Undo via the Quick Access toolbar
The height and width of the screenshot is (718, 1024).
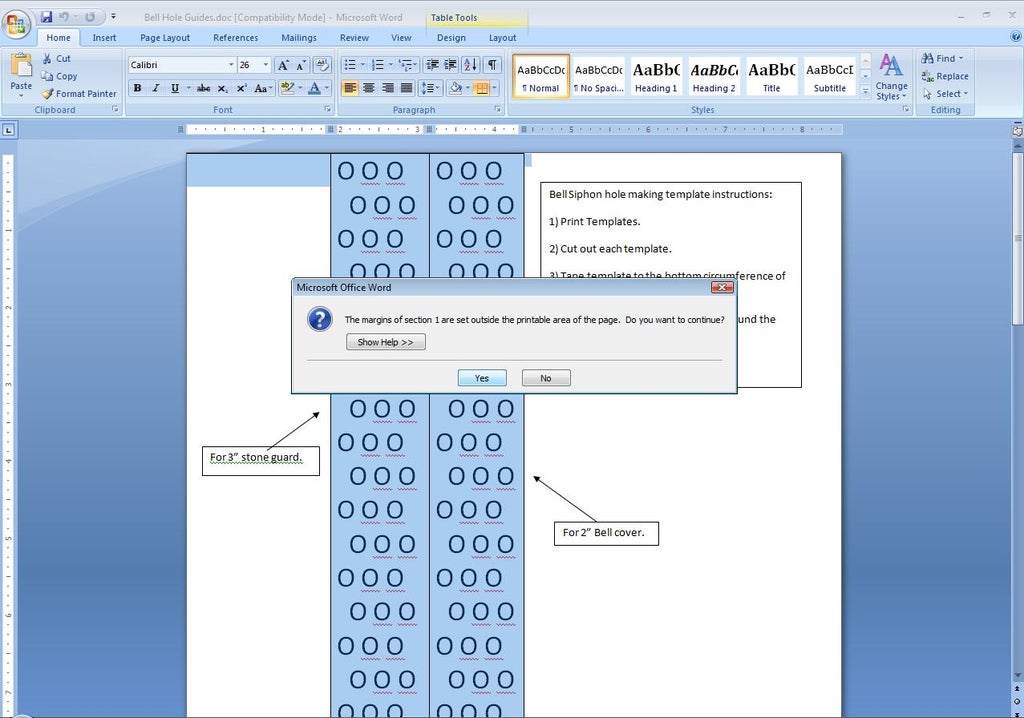64,17
